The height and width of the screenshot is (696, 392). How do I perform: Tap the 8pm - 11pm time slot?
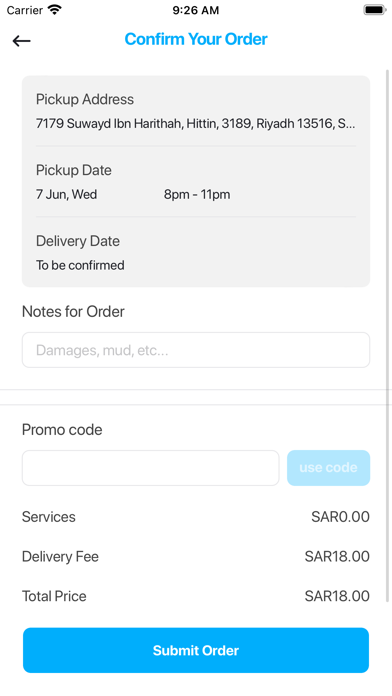point(197,194)
